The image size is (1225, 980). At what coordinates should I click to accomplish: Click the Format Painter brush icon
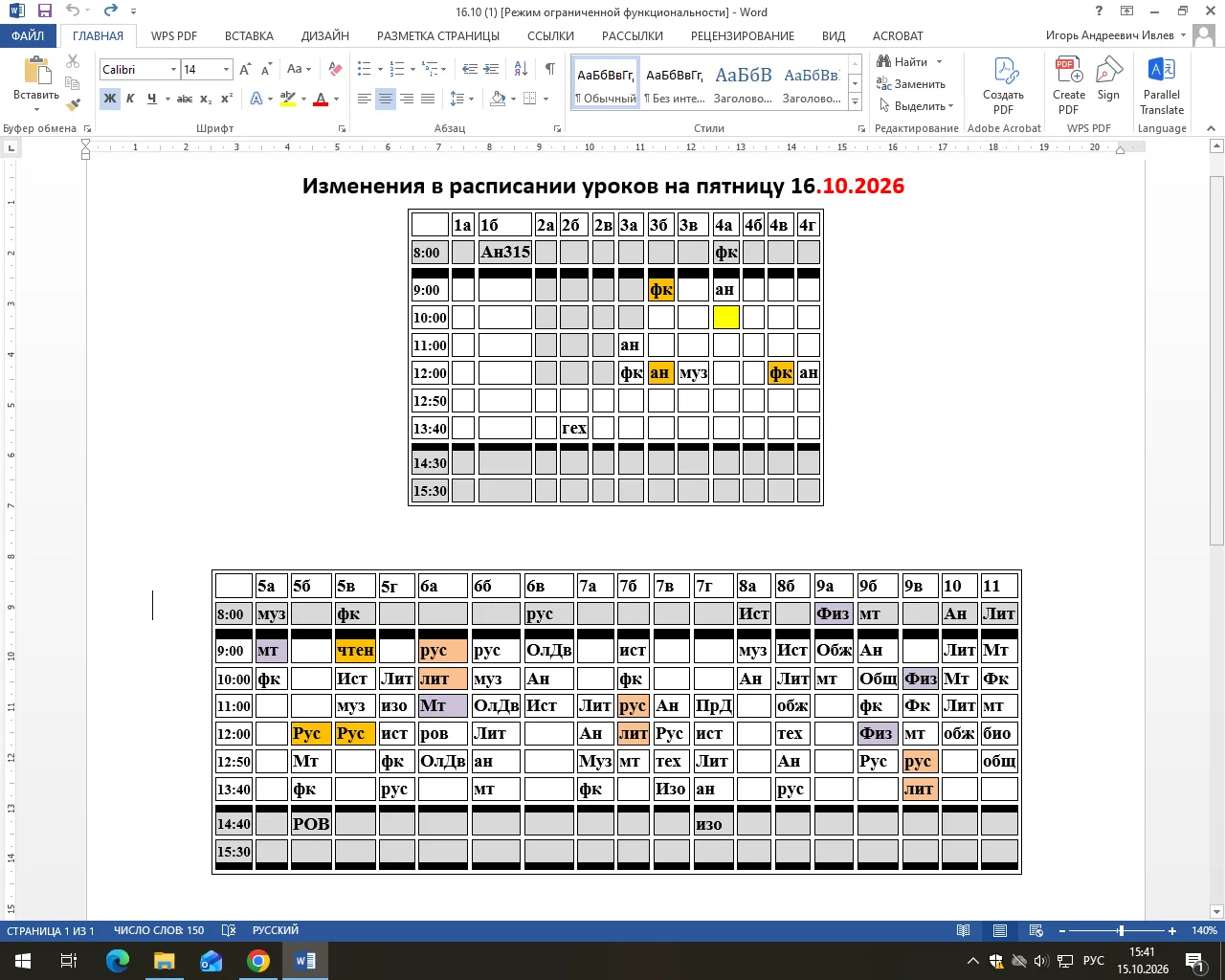pyautogui.click(x=74, y=104)
